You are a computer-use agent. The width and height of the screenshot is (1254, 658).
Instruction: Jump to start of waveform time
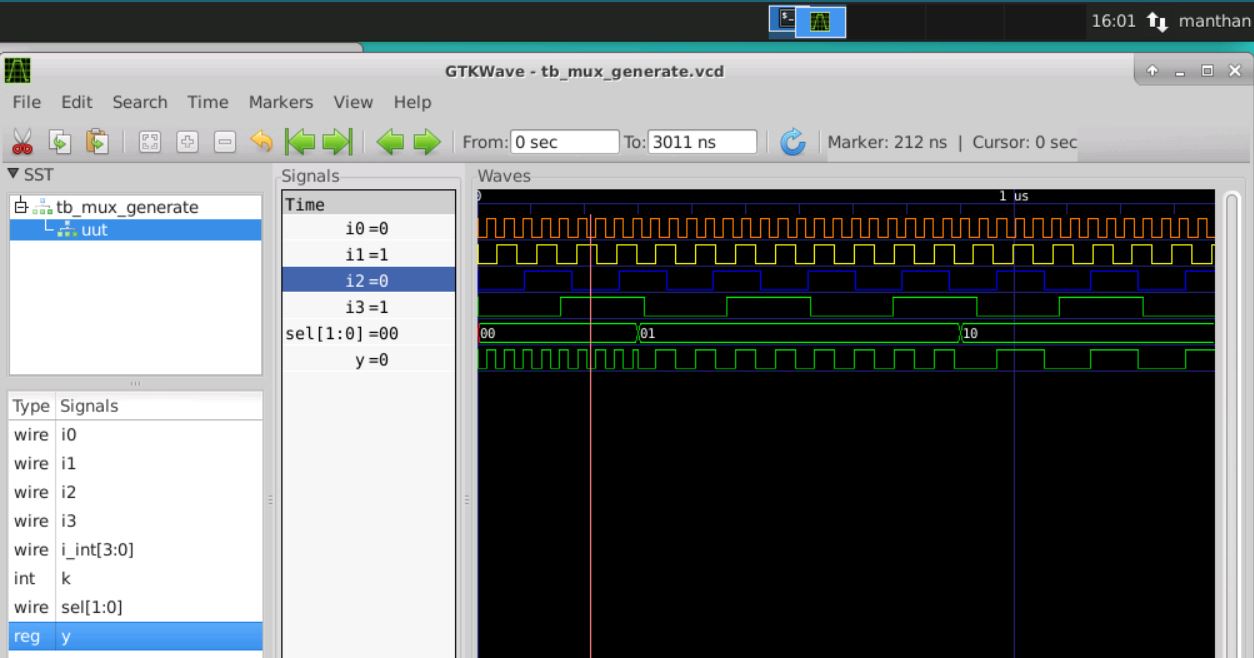pos(300,142)
